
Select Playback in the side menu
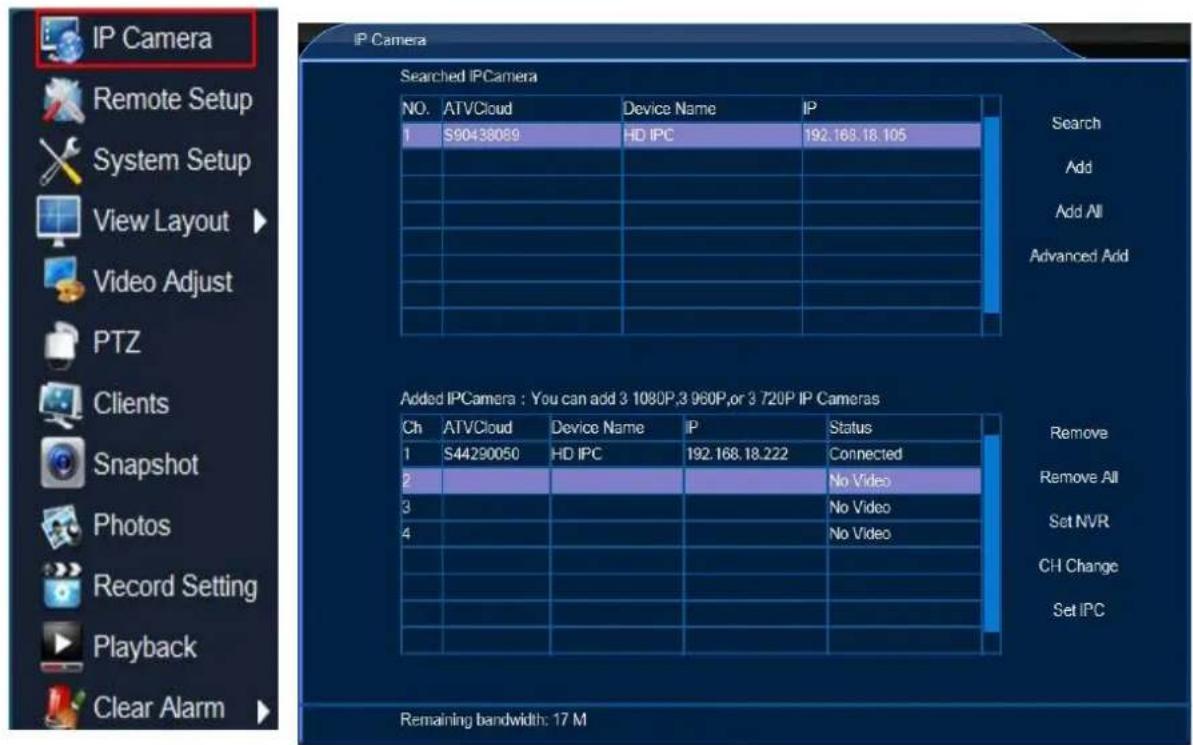coord(145,648)
